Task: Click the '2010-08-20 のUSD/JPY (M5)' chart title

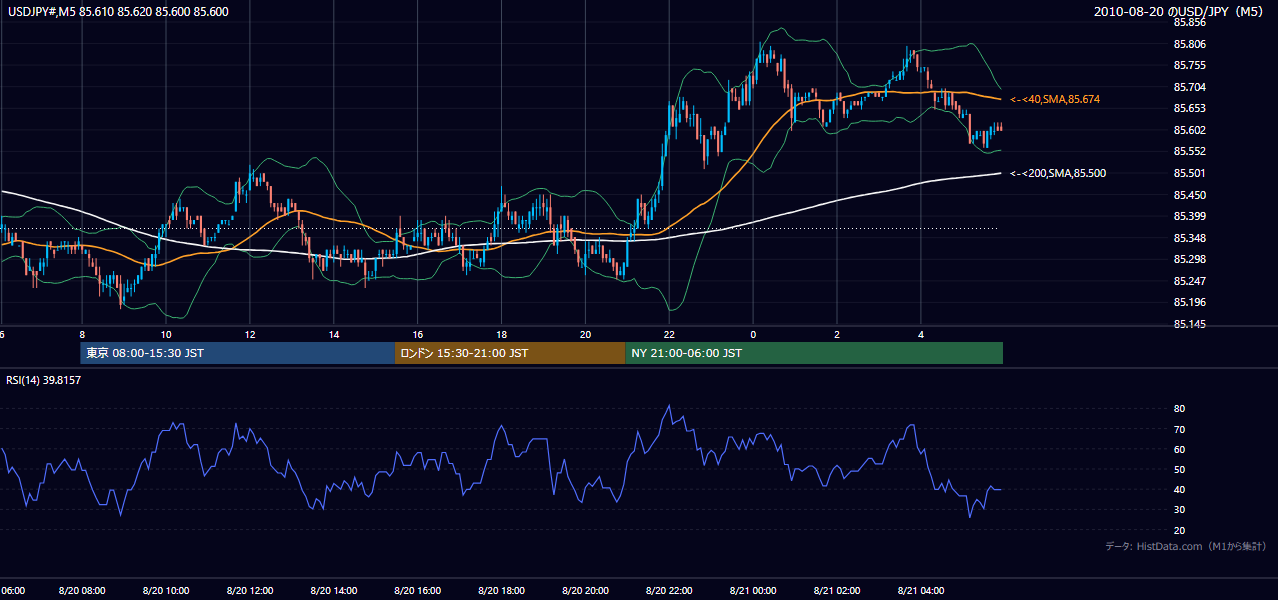Action: pos(1180,11)
